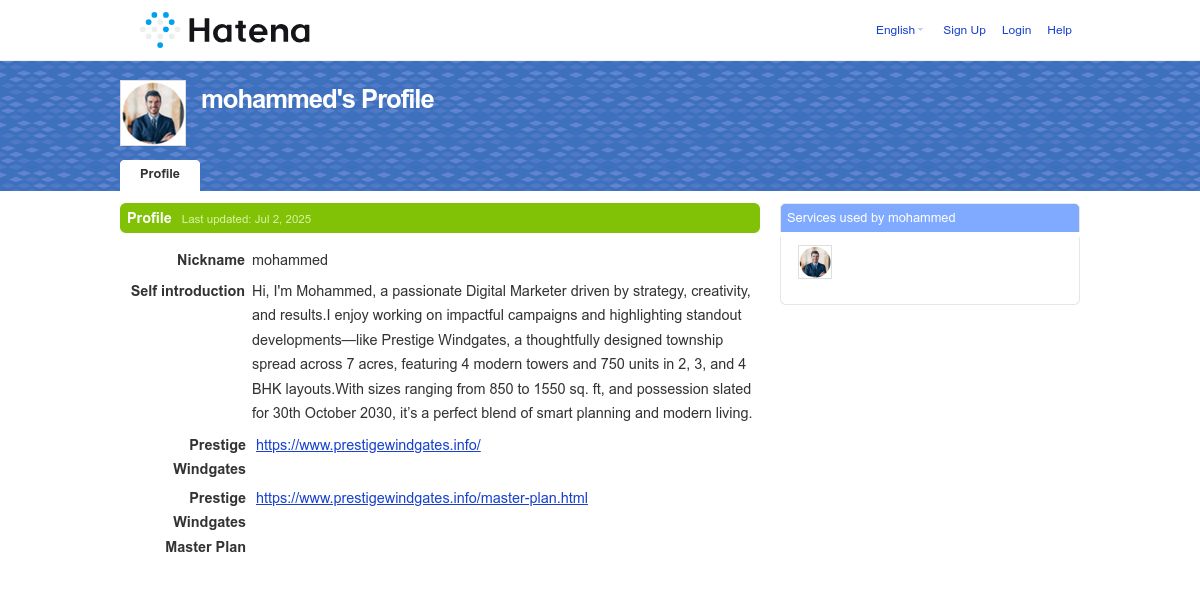Image resolution: width=1200 pixels, height=600 pixels.
Task: Click the small arrow beside English
Action: (x=920, y=30)
